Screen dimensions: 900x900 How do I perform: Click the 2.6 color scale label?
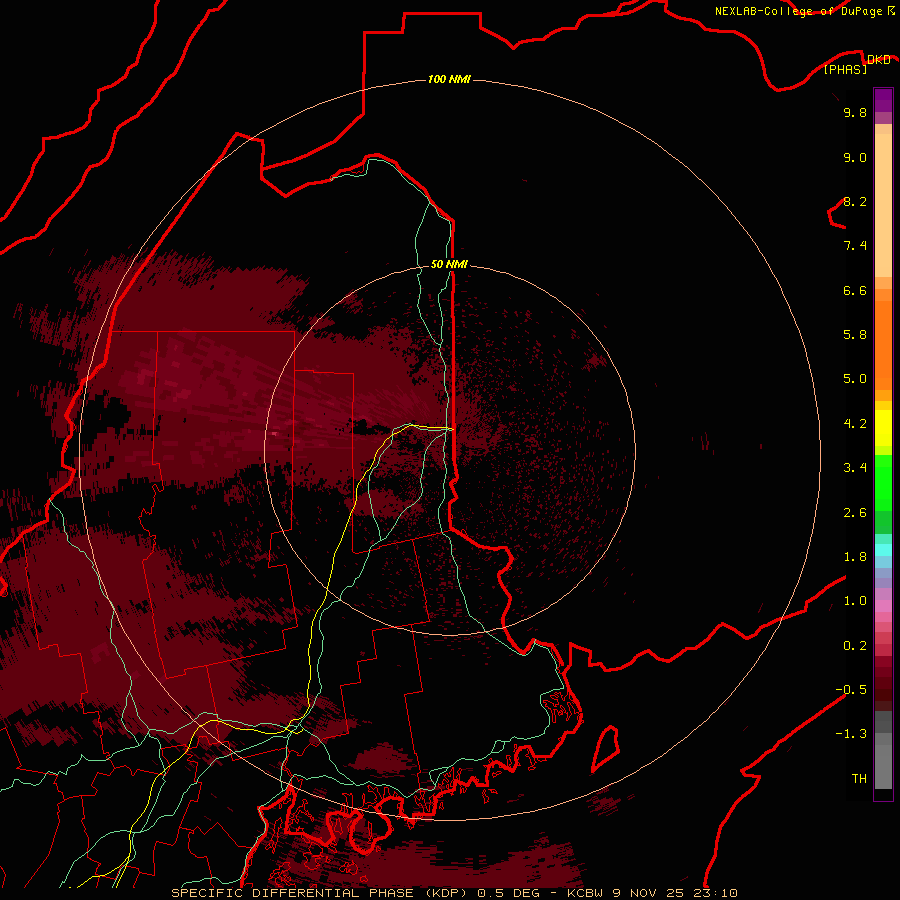(855, 513)
